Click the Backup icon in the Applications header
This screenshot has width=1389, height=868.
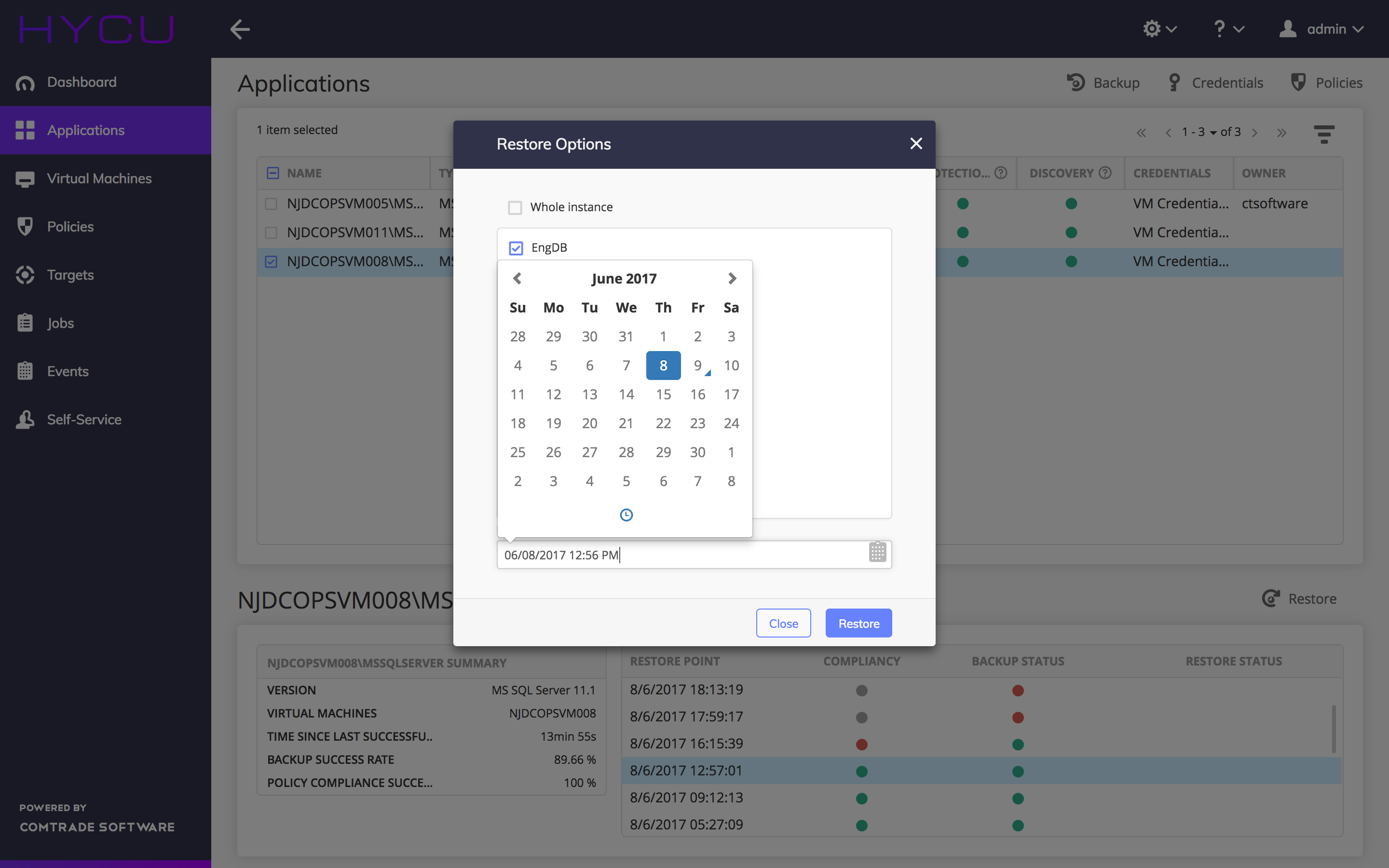(1075, 82)
